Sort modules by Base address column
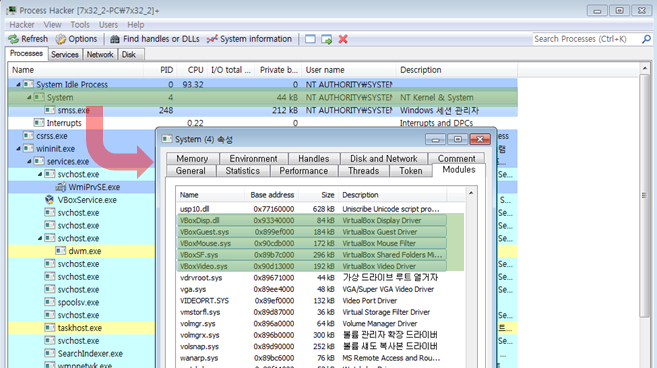This screenshot has height=368, width=657. (x=271, y=195)
